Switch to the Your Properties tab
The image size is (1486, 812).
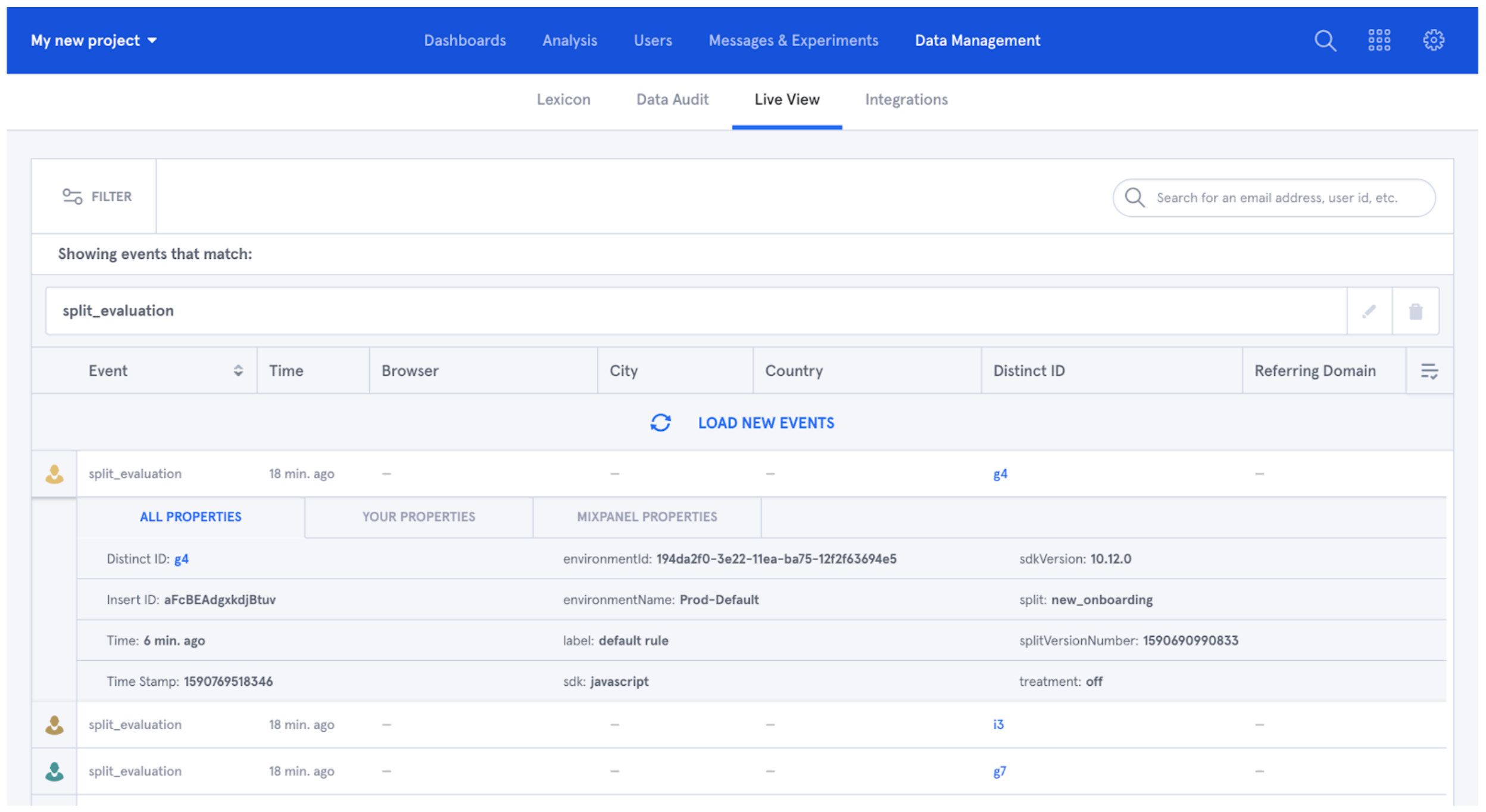coord(419,517)
